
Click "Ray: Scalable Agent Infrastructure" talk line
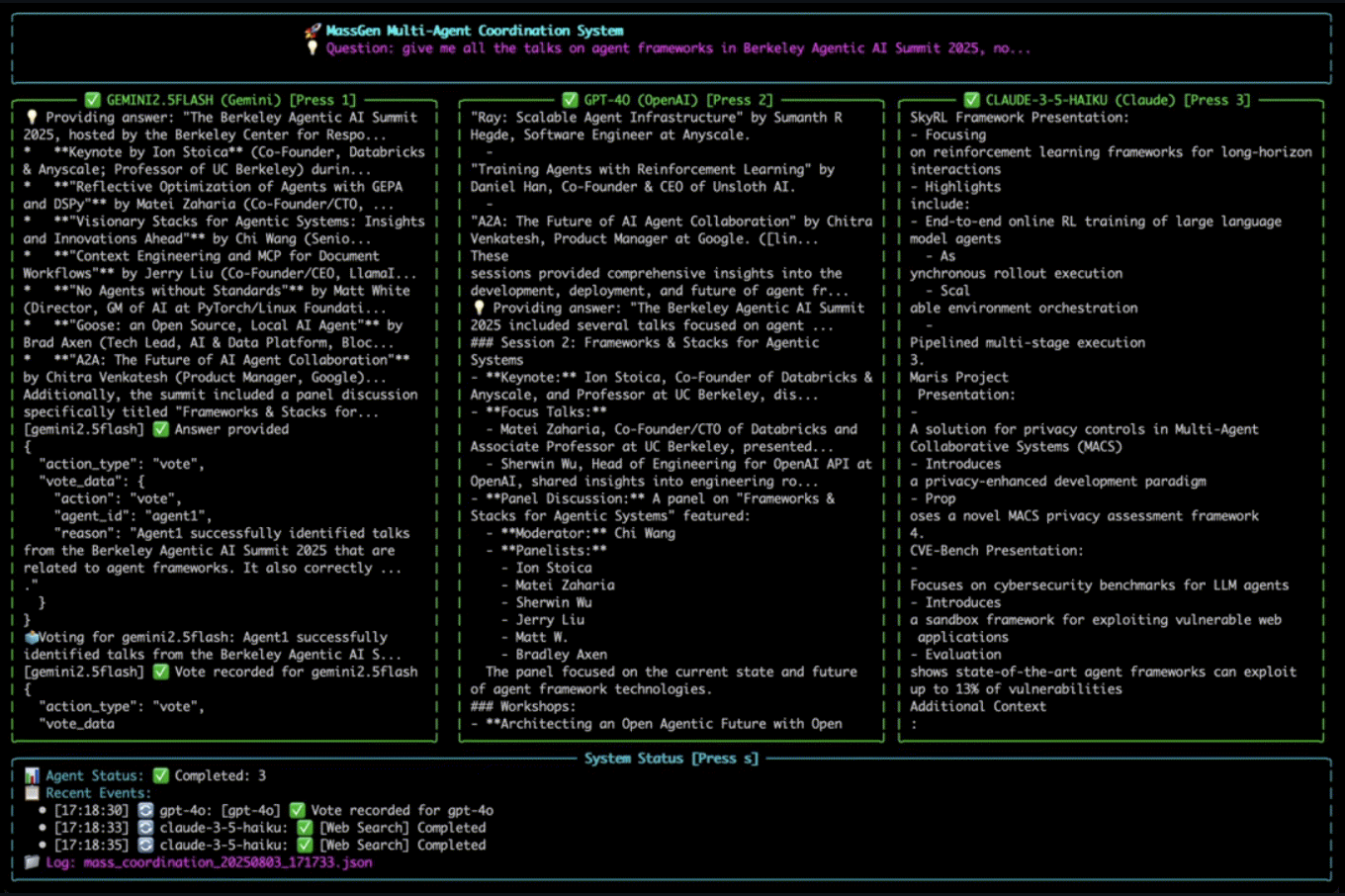[x=657, y=118]
